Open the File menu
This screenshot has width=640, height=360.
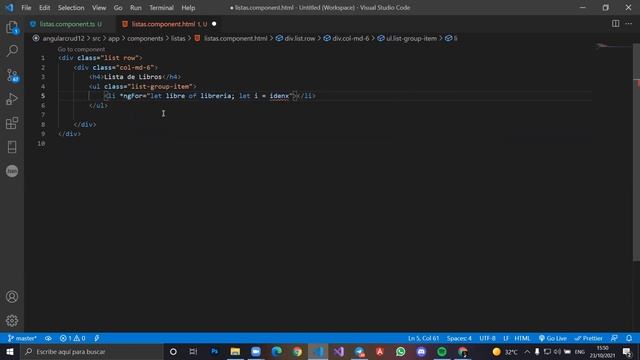click(26, 8)
